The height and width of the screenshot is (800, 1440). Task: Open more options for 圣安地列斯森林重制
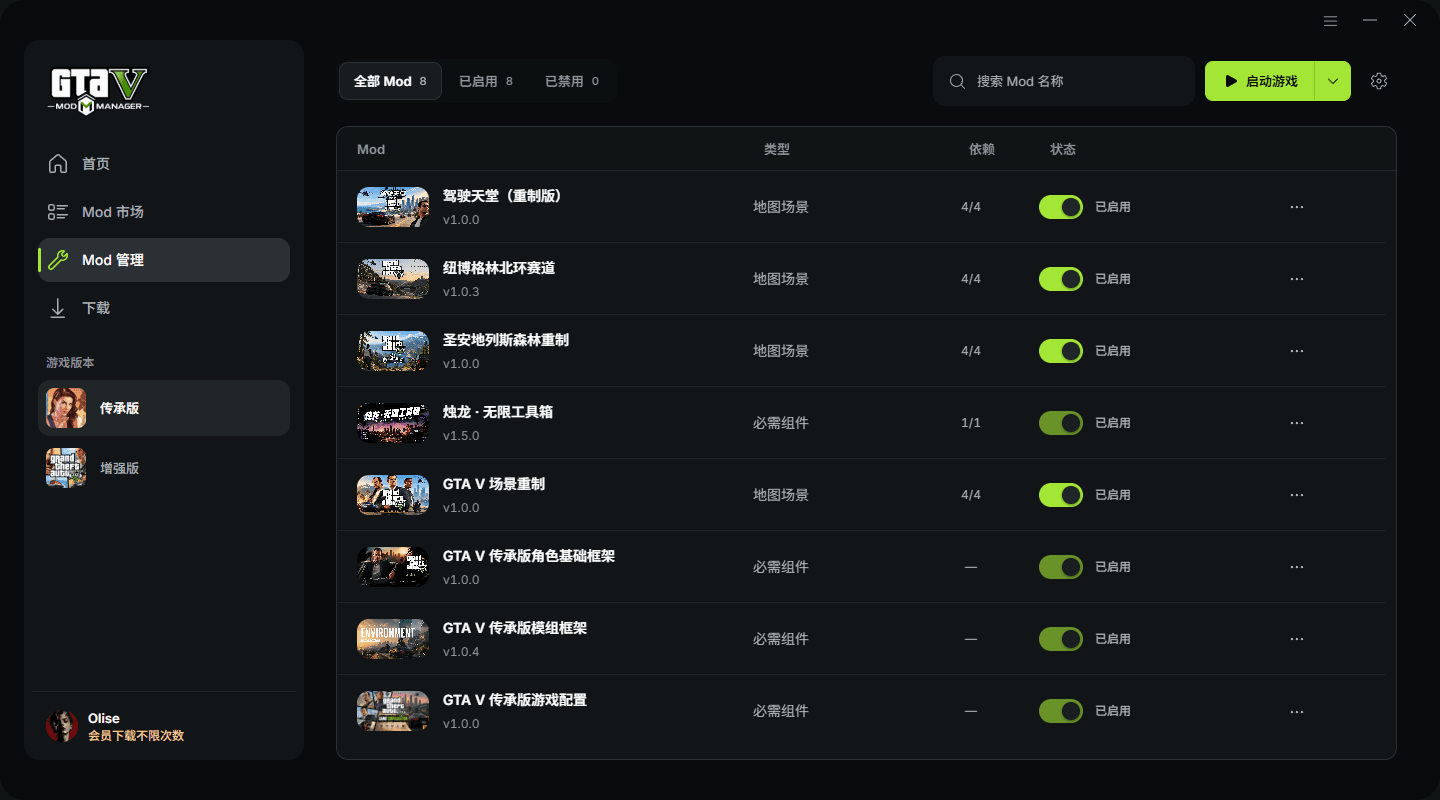coord(1297,351)
